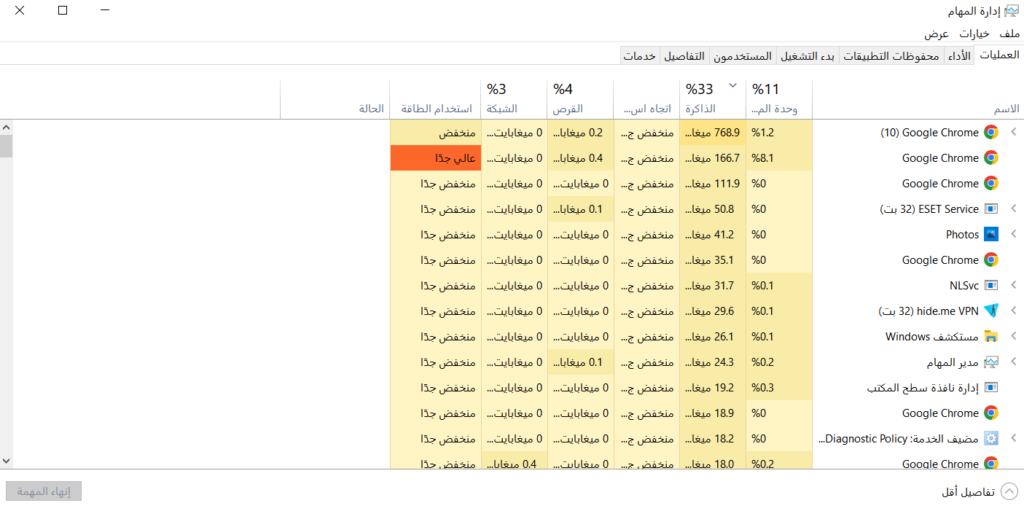
Task: Click the scrollbar down arrow
Action: (x=7, y=460)
